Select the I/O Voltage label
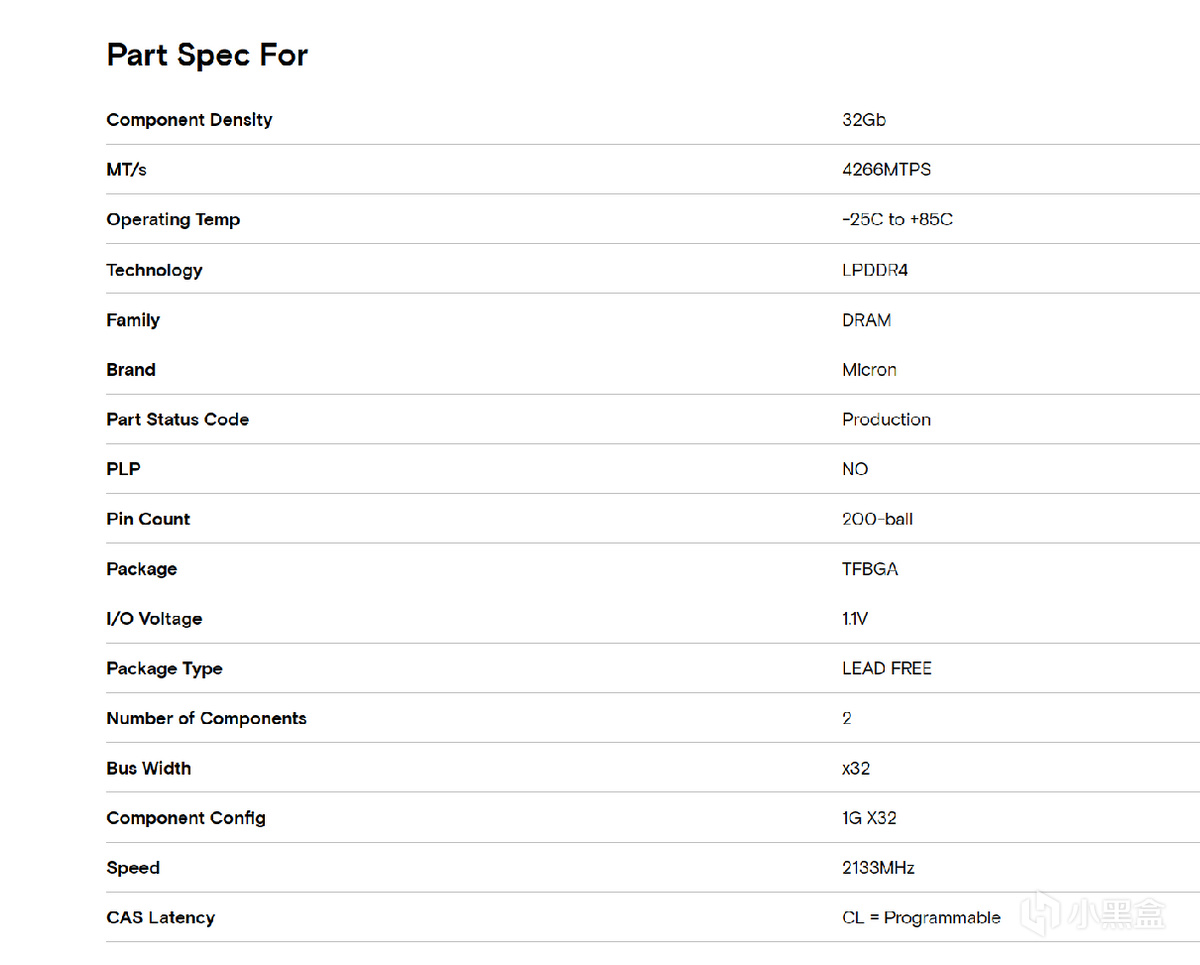This screenshot has width=1200, height=965. (x=154, y=619)
